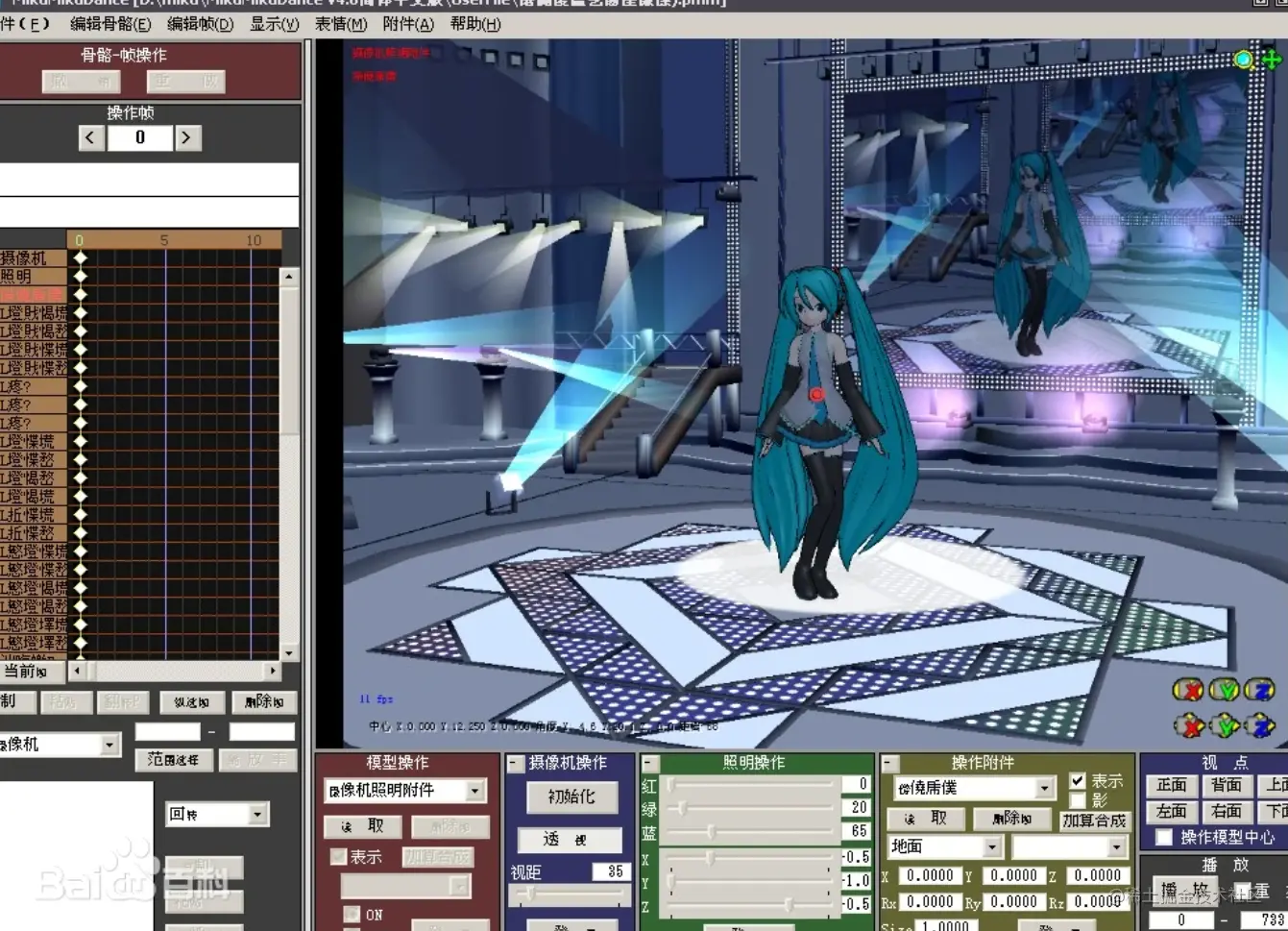1288x931 pixels.
Task: Click the 范围选择 range select button
Action: [173, 759]
